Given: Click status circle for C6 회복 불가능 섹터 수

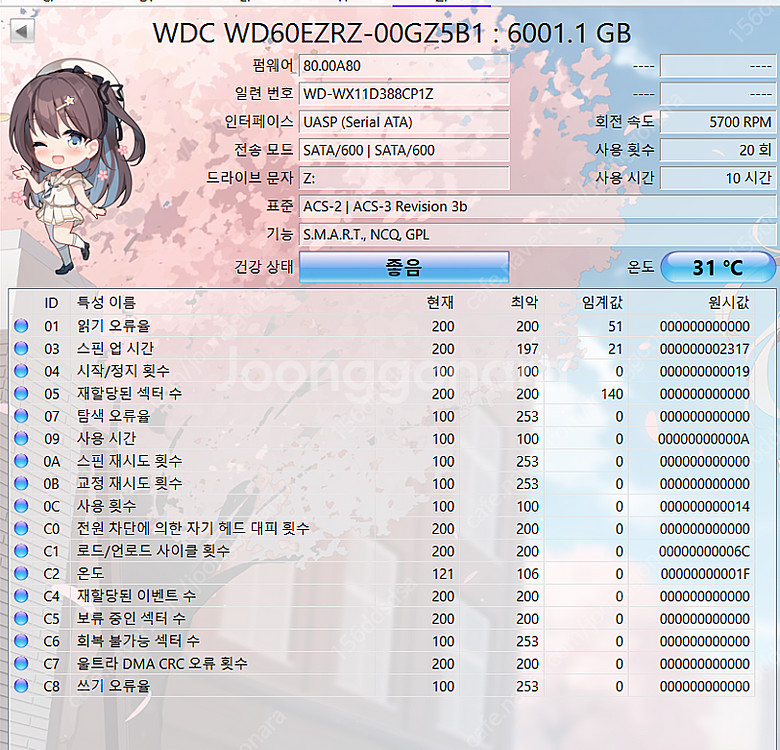Looking at the screenshot, I should [x=21, y=641].
